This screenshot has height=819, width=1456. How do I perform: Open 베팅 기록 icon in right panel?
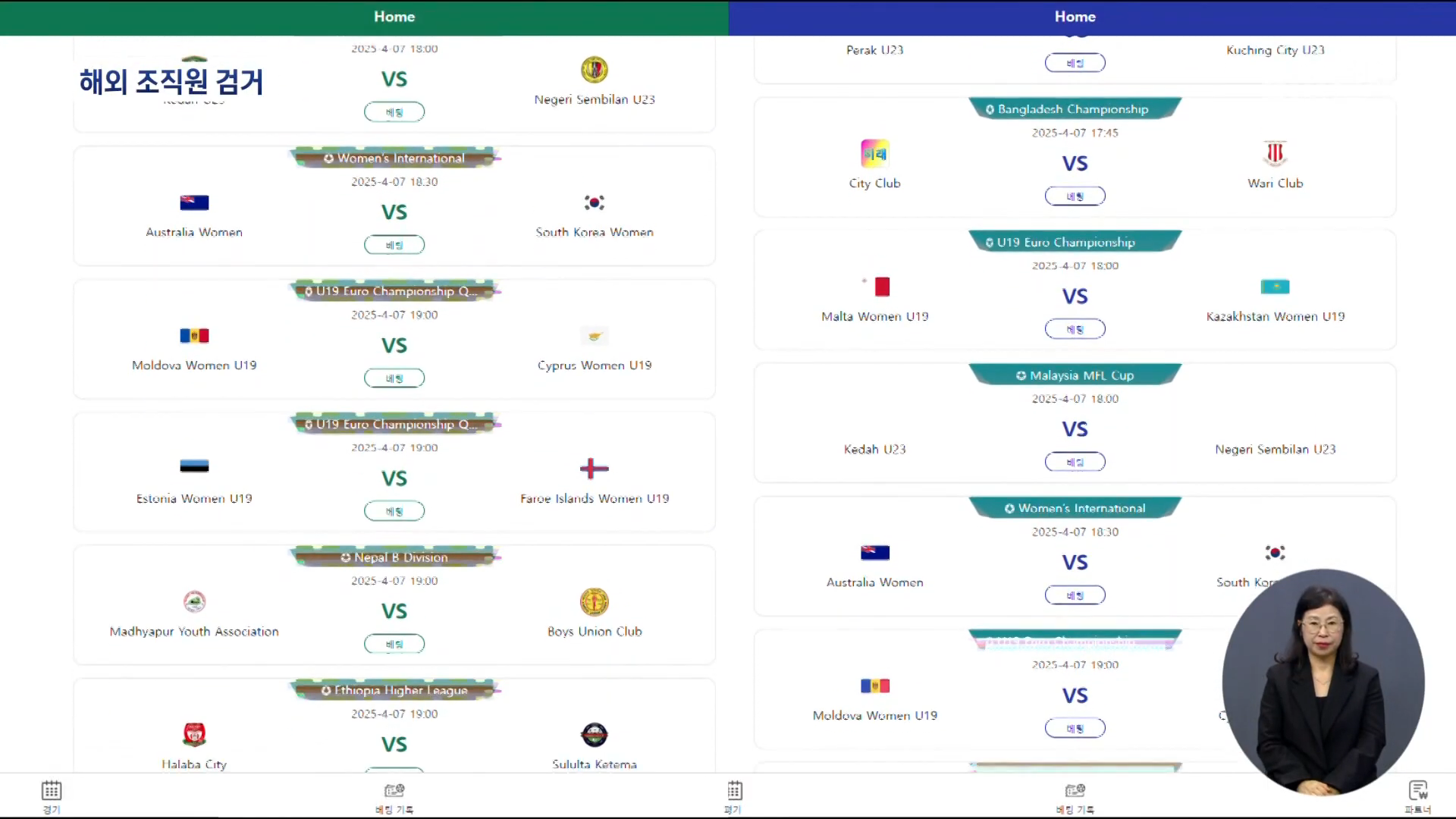[x=1075, y=791]
